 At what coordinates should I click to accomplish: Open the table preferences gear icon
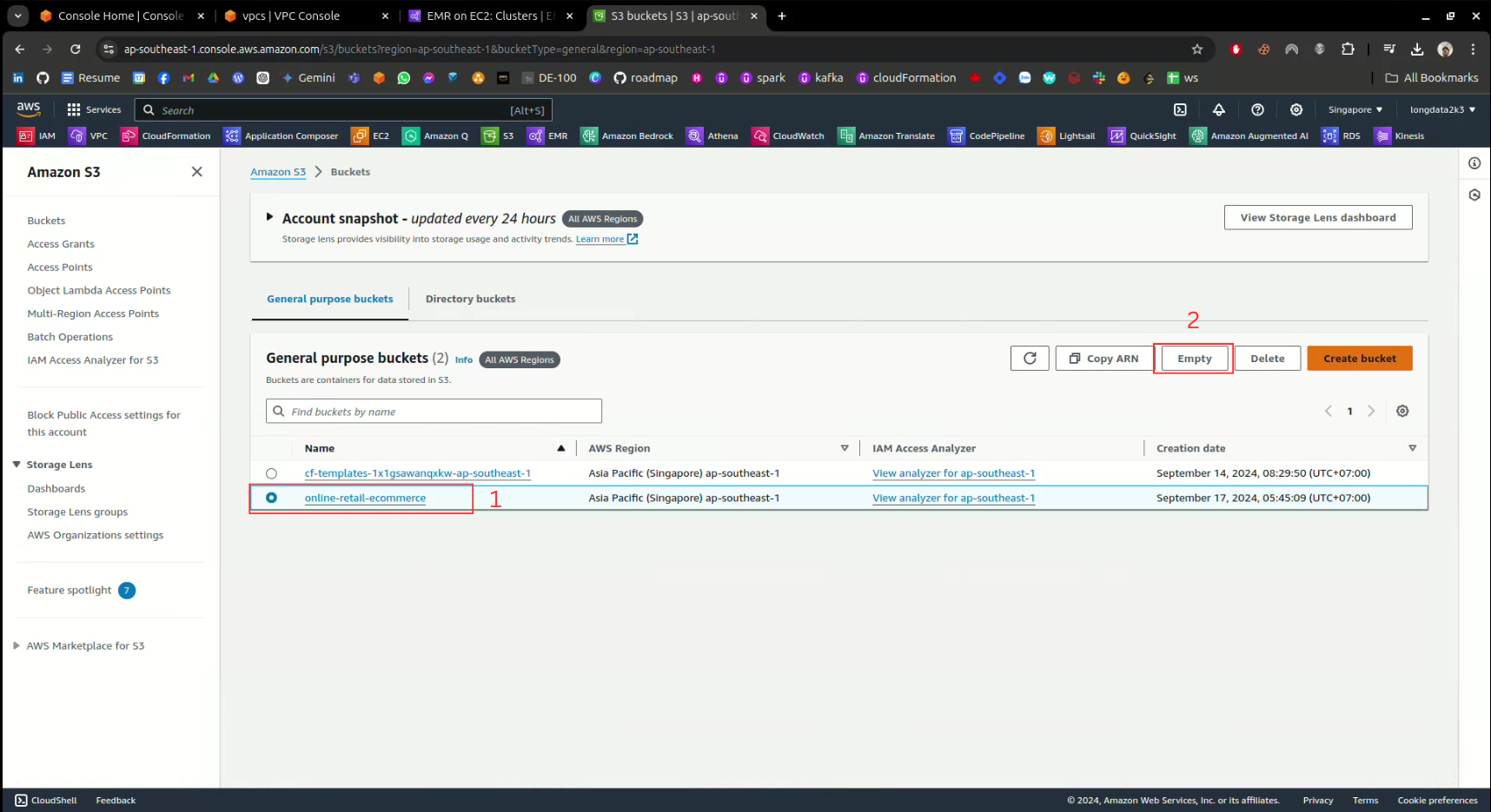(x=1402, y=412)
